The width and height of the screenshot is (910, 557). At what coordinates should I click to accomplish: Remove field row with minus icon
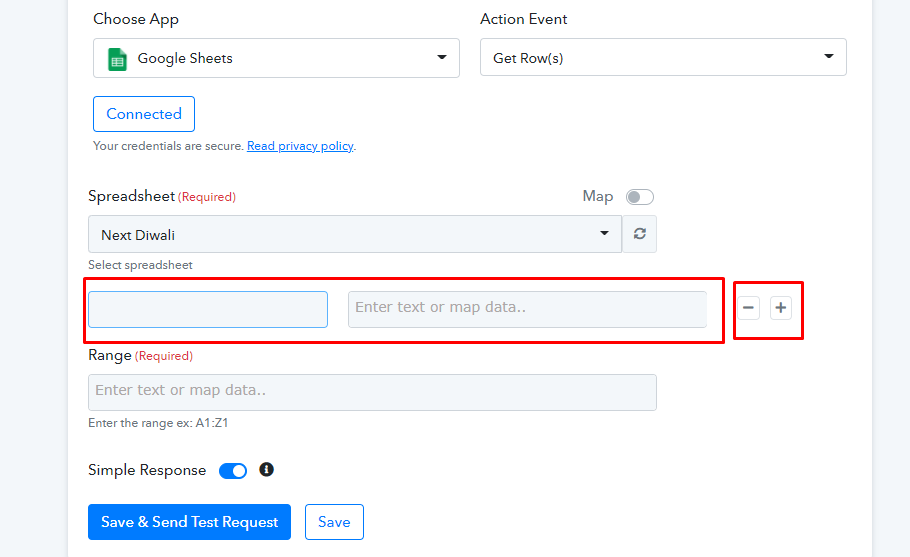pos(749,308)
